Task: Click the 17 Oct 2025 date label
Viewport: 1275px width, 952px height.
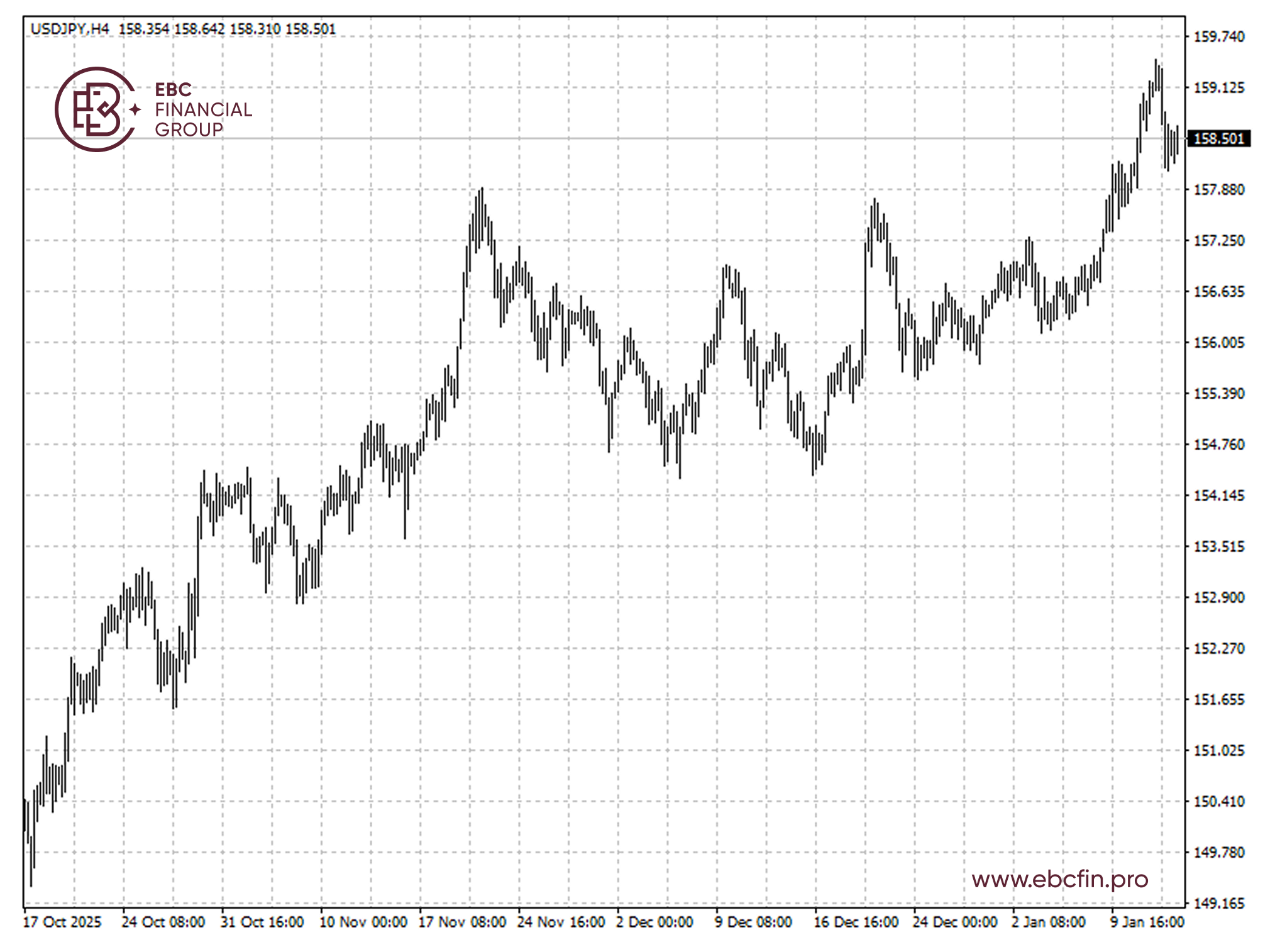Action: [62, 922]
